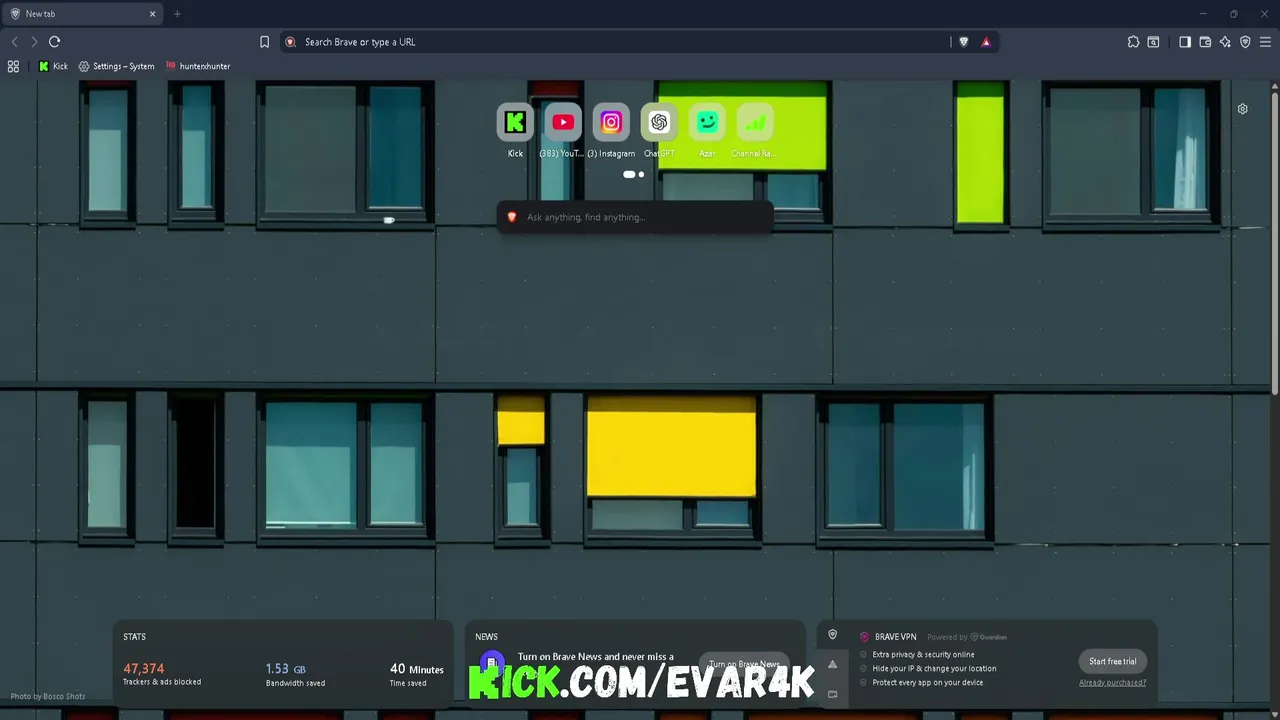Click the Photo by Bosco Shots credit
This screenshot has height=720, width=1280.
(x=48, y=696)
